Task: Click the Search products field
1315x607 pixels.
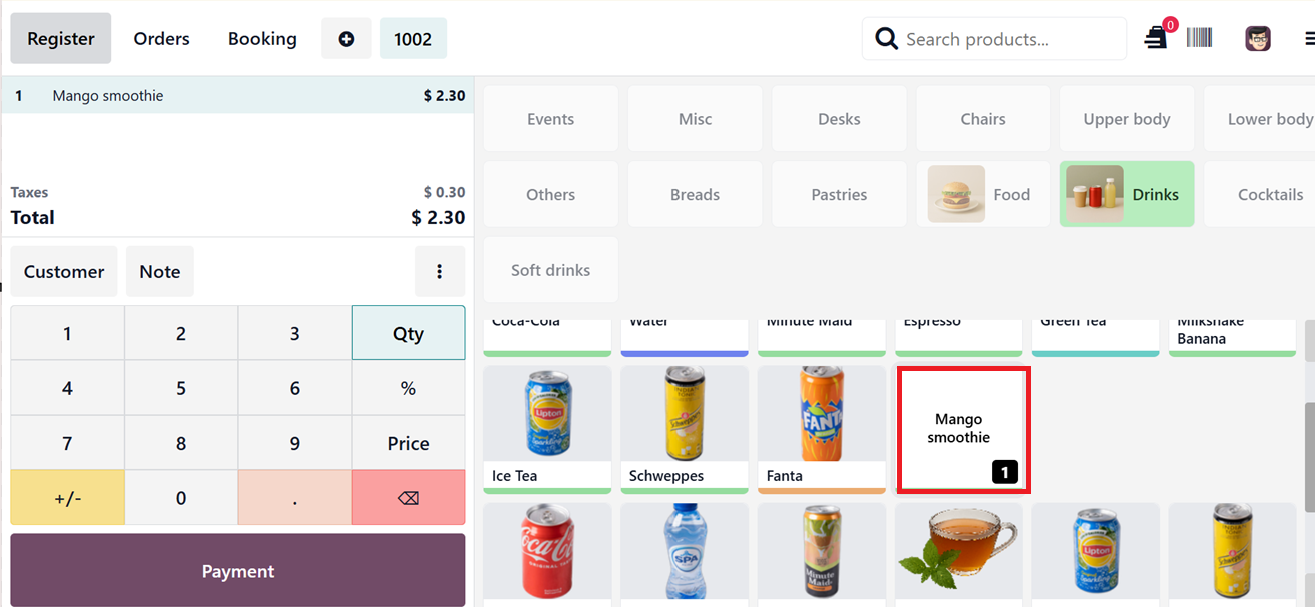Action: [1010, 39]
